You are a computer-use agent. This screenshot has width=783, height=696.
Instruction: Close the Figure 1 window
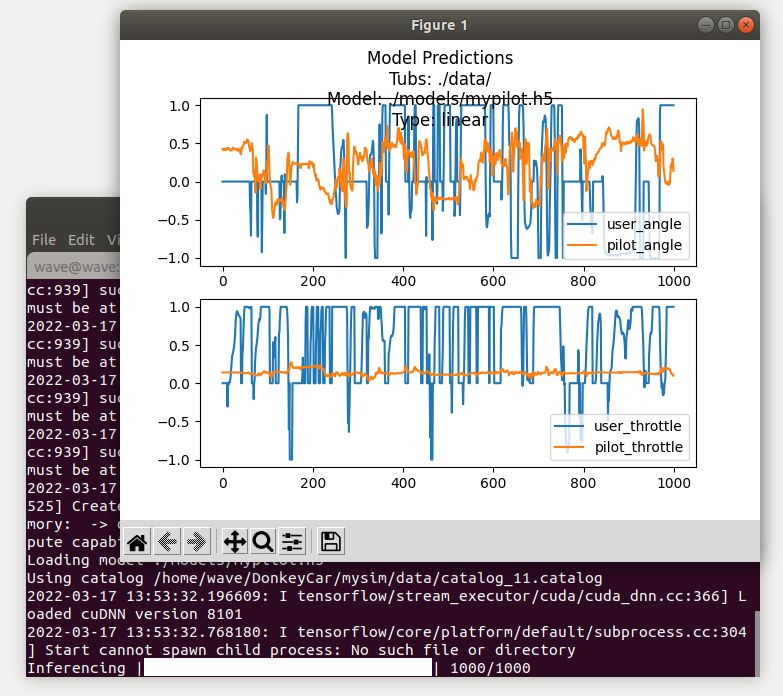tap(746, 25)
